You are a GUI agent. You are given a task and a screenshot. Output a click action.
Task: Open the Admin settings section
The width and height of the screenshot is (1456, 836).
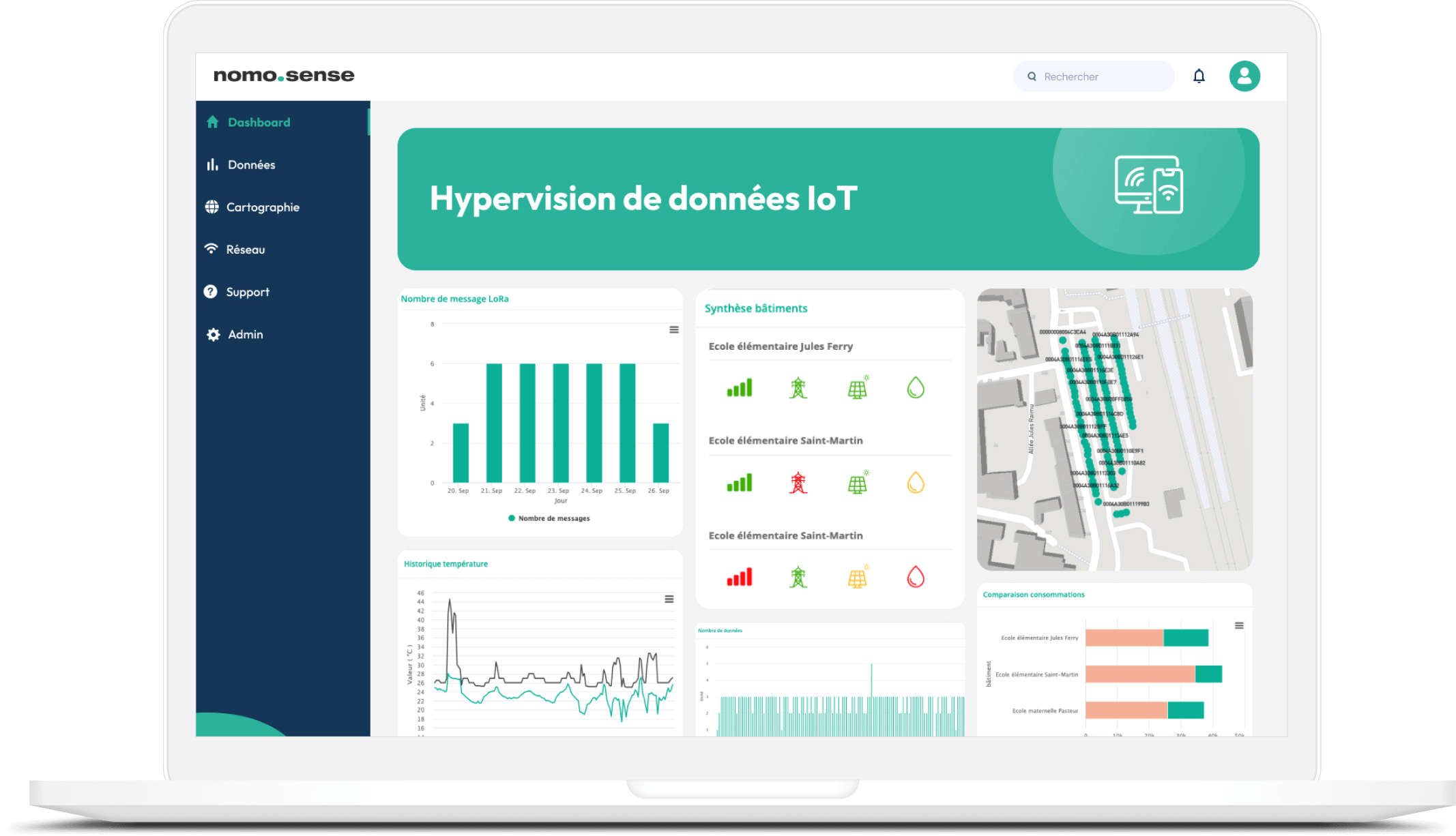pos(245,335)
